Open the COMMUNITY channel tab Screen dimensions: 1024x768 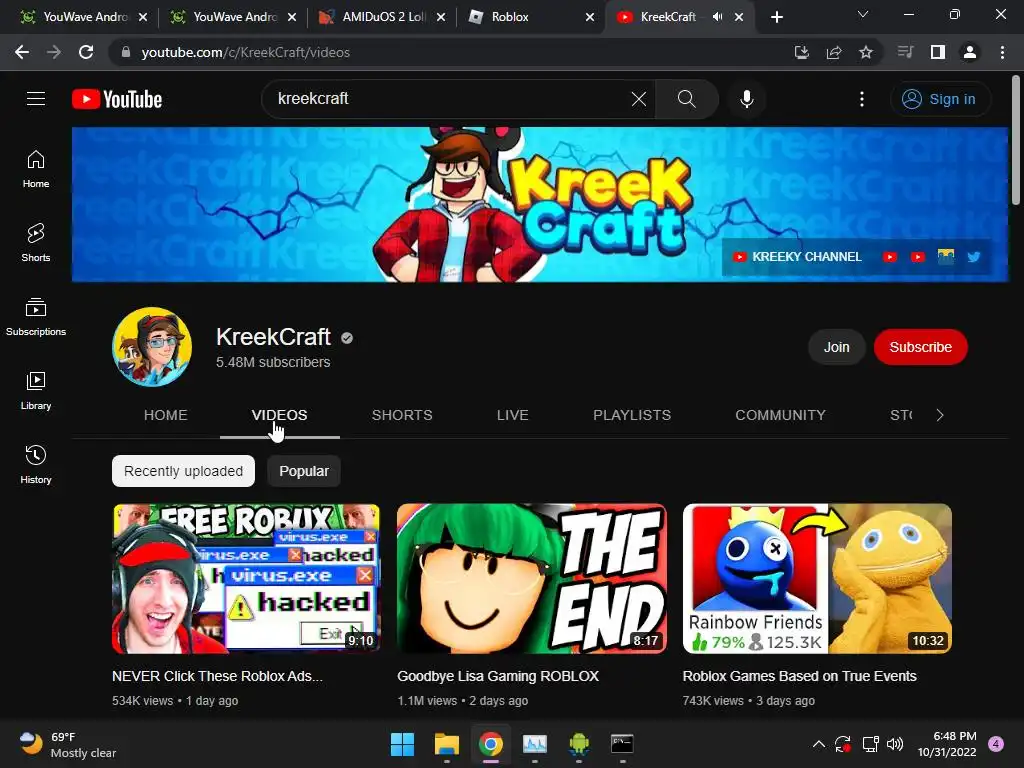[780, 415]
